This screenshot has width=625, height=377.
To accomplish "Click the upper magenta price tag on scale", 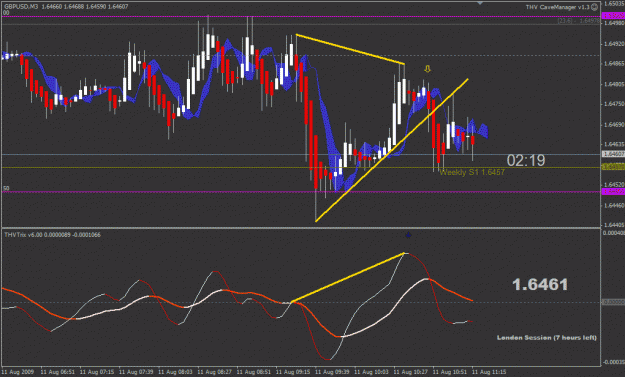I will 613,16.
